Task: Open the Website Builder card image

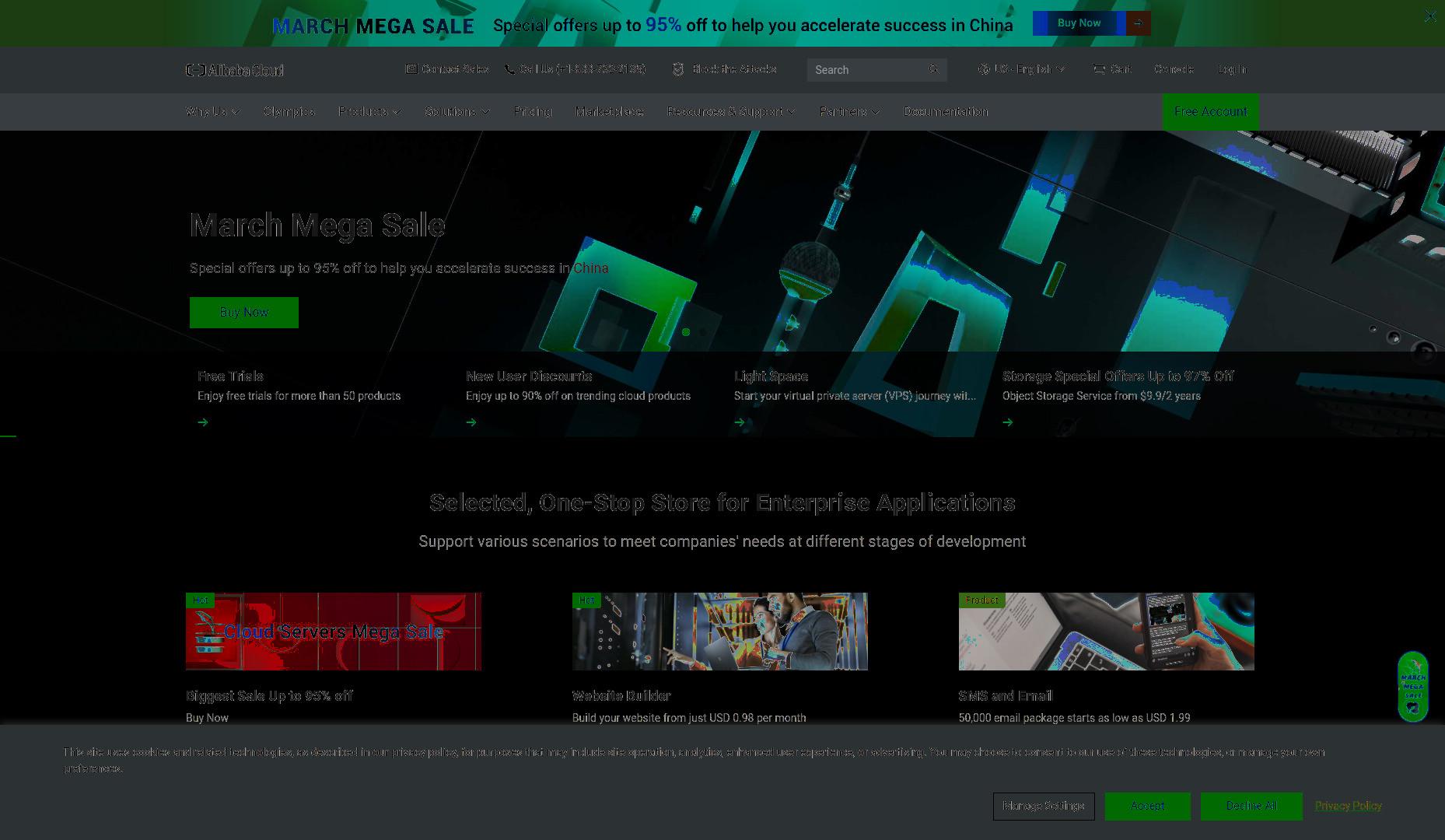Action: click(x=720, y=632)
